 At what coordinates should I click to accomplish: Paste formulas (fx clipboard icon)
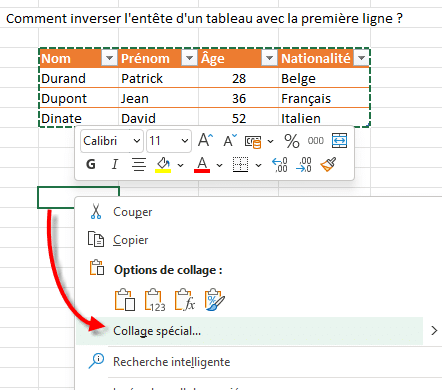click(x=185, y=300)
